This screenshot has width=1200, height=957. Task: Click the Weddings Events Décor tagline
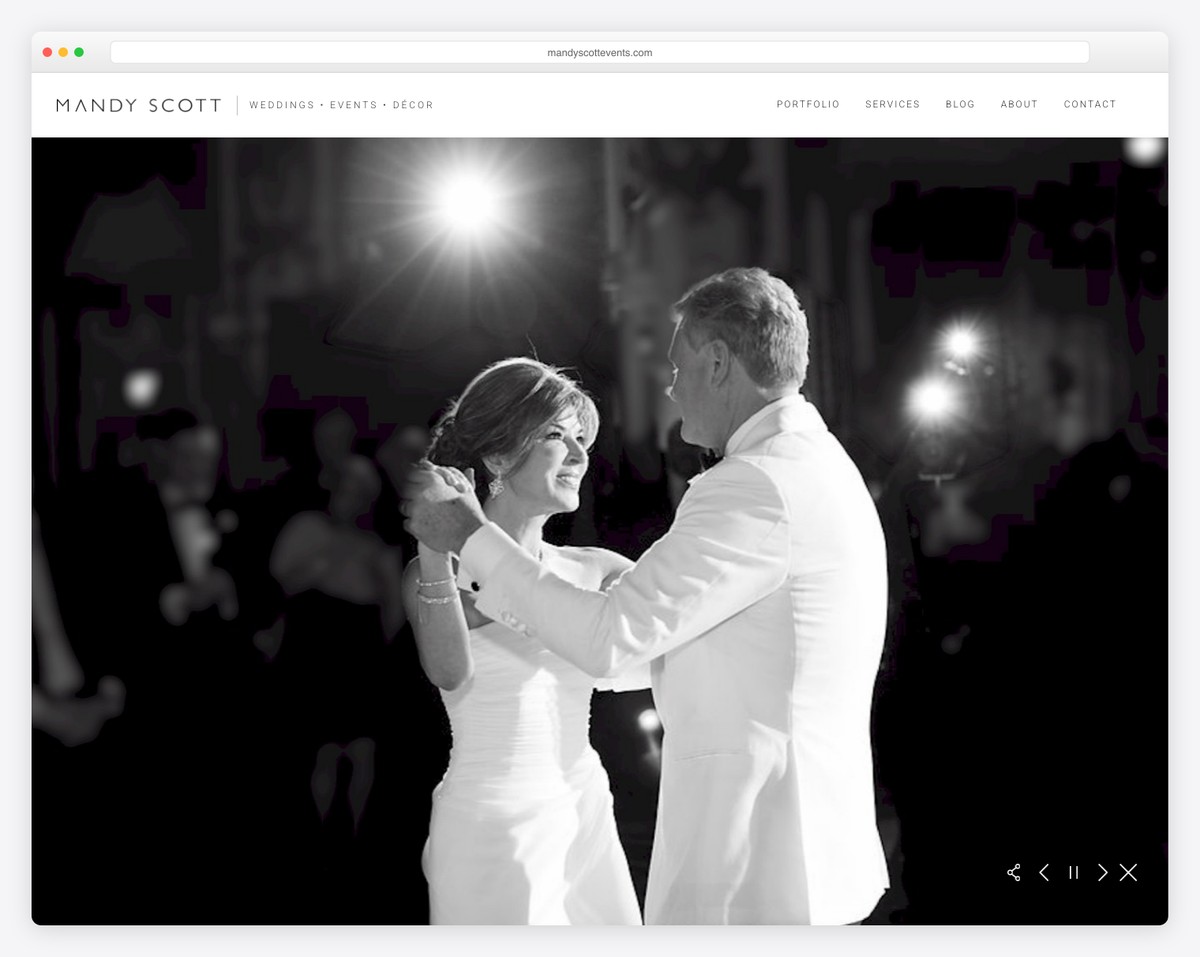click(342, 104)
